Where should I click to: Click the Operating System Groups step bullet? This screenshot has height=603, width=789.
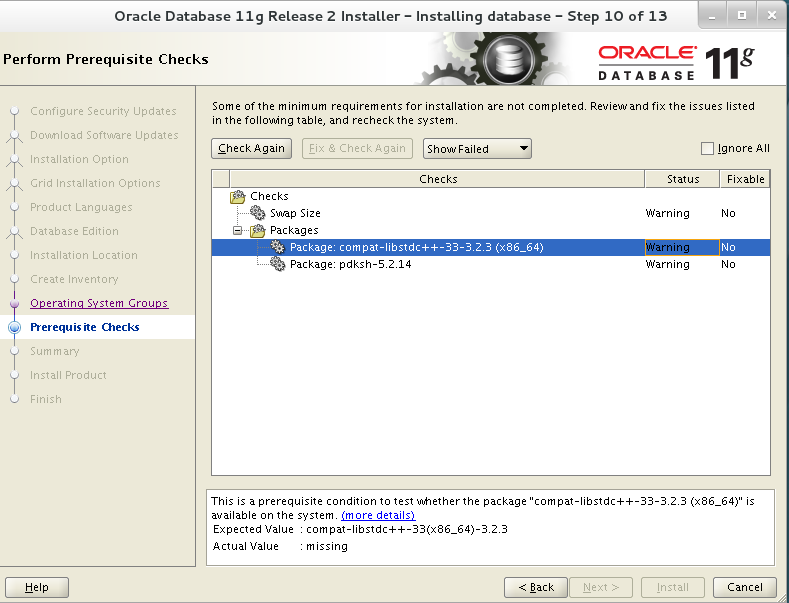tap(15, 303)
